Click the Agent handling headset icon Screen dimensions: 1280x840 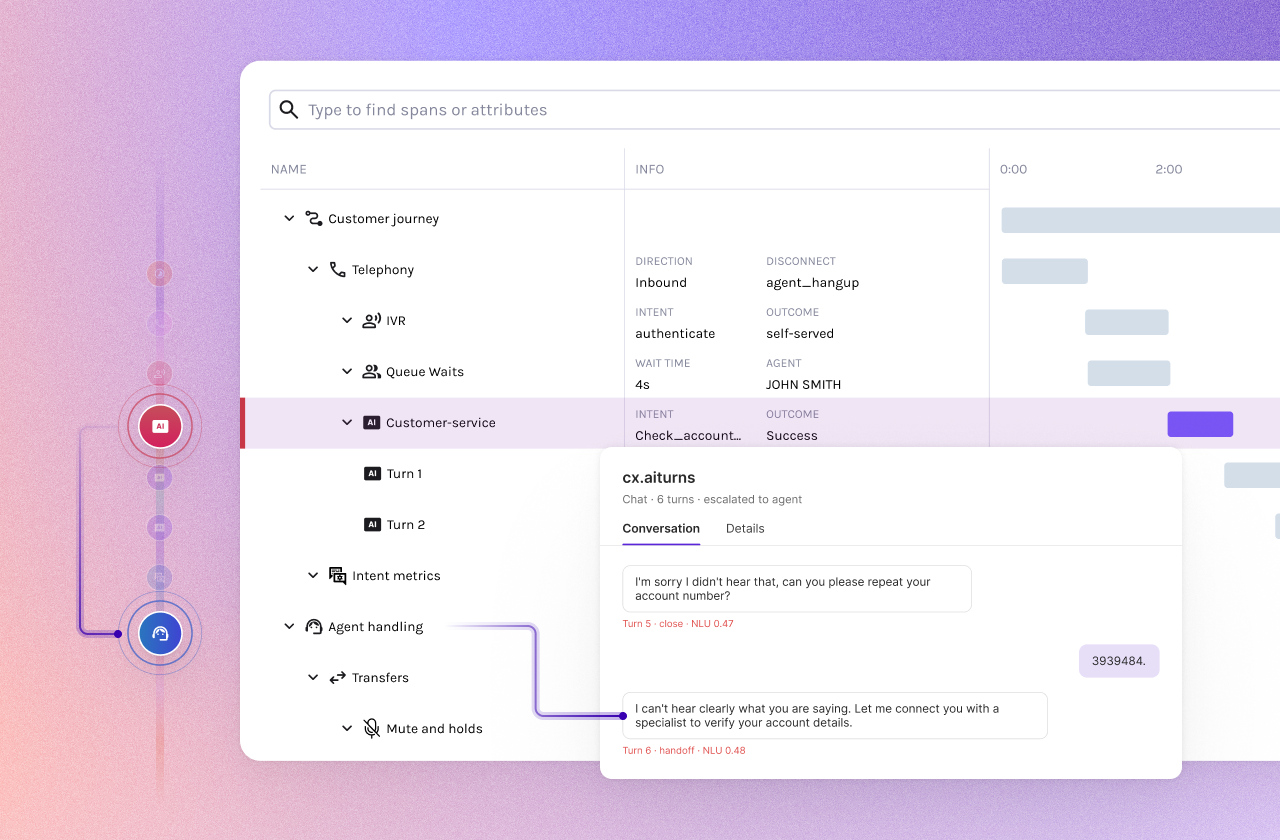[x=314, y=626]
